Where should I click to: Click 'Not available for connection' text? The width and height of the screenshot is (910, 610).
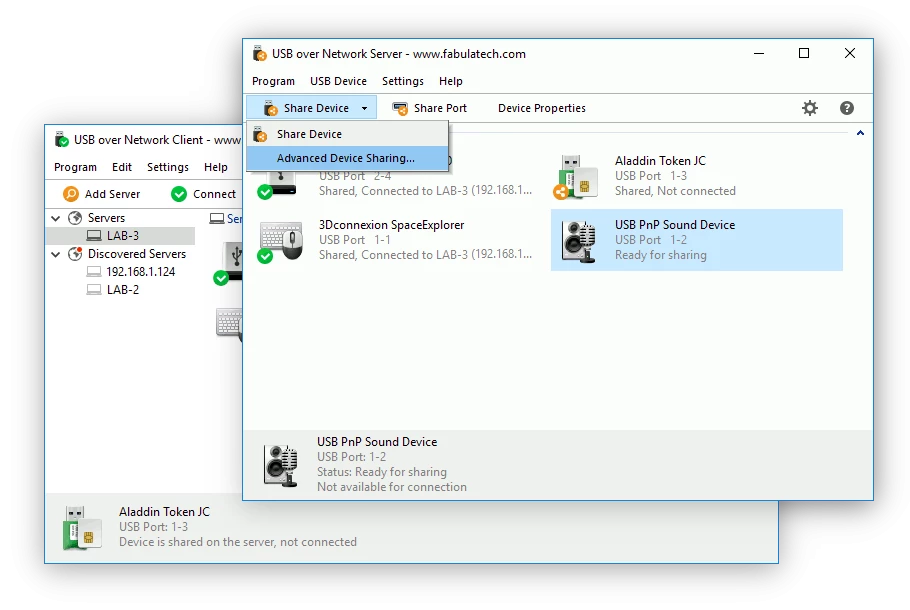(x=392, y=487)
